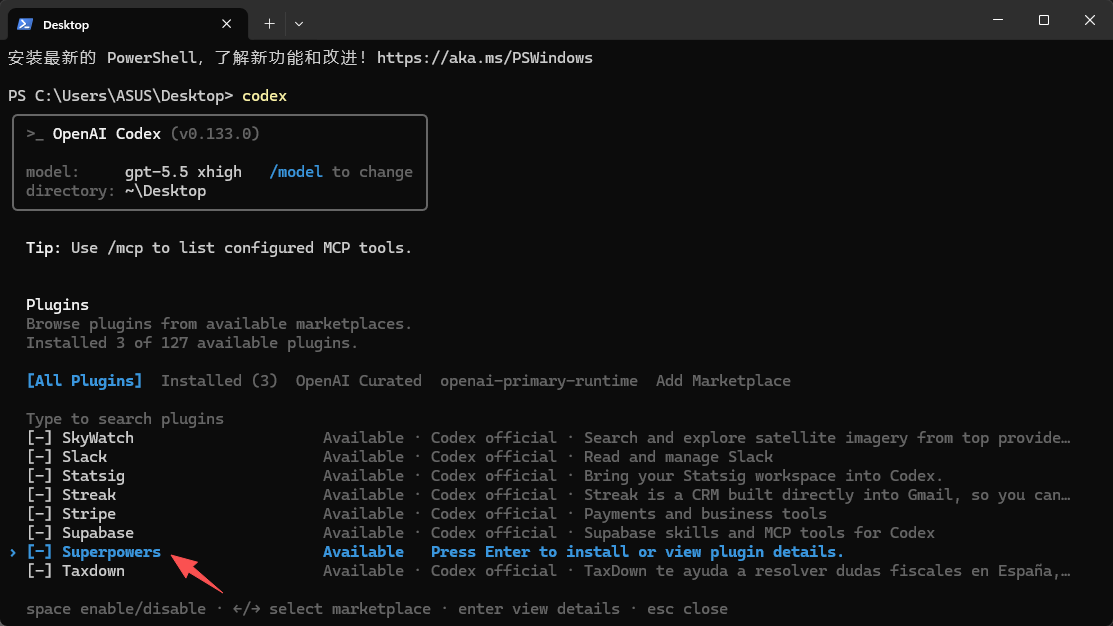Toggle the Superpowers plugin checkbox
The image size is (1113, 626).
point(40,552)
